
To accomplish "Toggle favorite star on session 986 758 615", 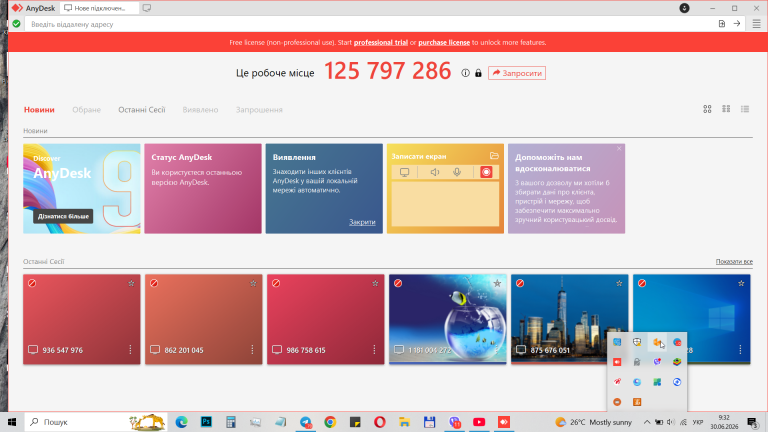I will coord(375,283).
